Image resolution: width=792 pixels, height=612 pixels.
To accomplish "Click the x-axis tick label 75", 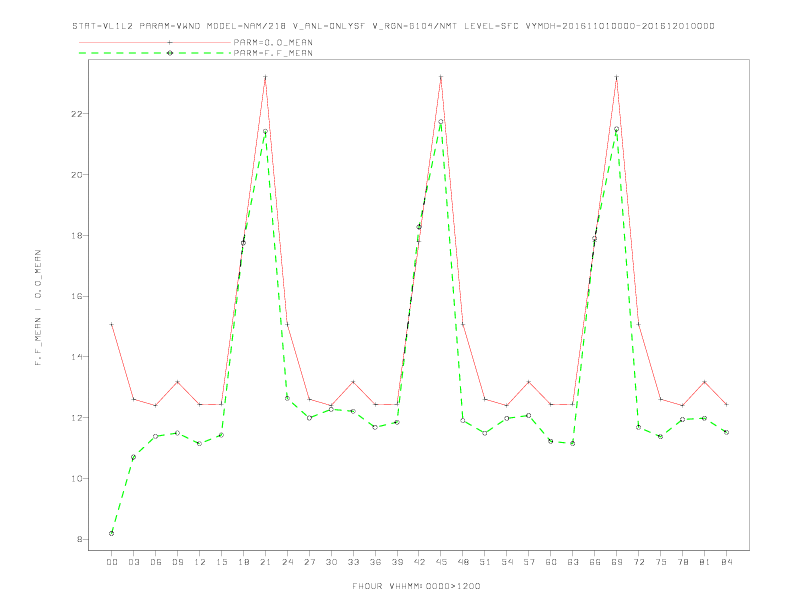I will 661,562.
